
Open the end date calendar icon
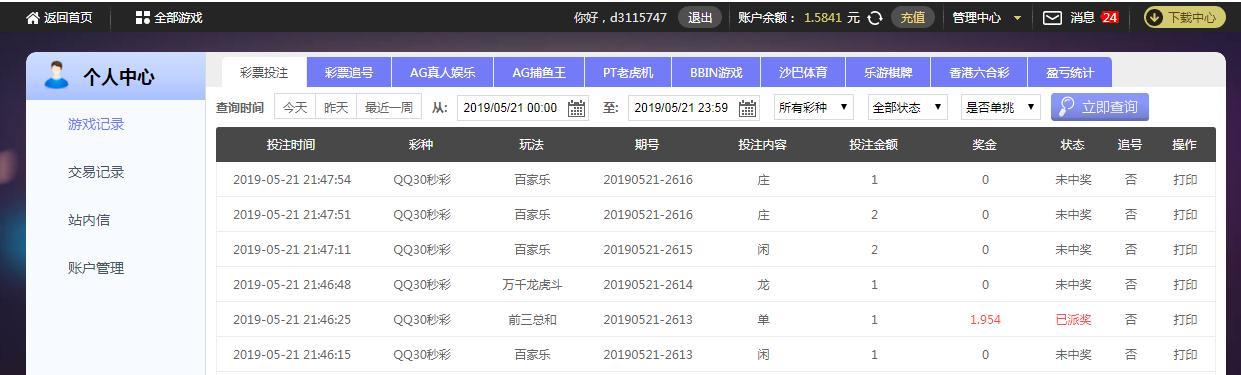pos(748,108)
